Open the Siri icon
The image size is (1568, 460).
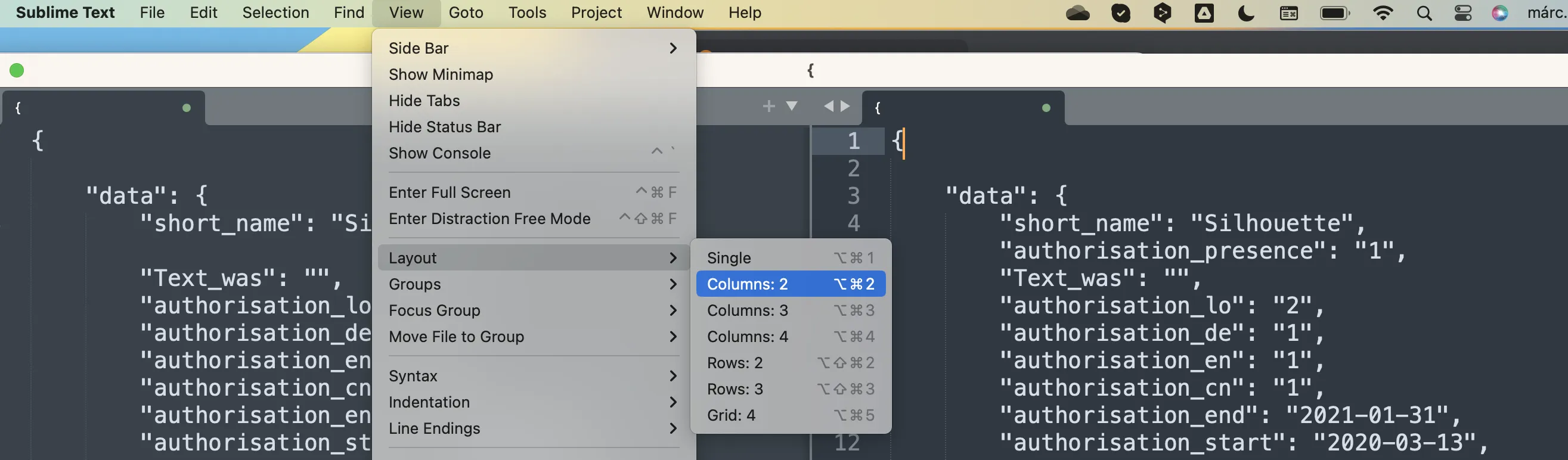(1500, 13)
